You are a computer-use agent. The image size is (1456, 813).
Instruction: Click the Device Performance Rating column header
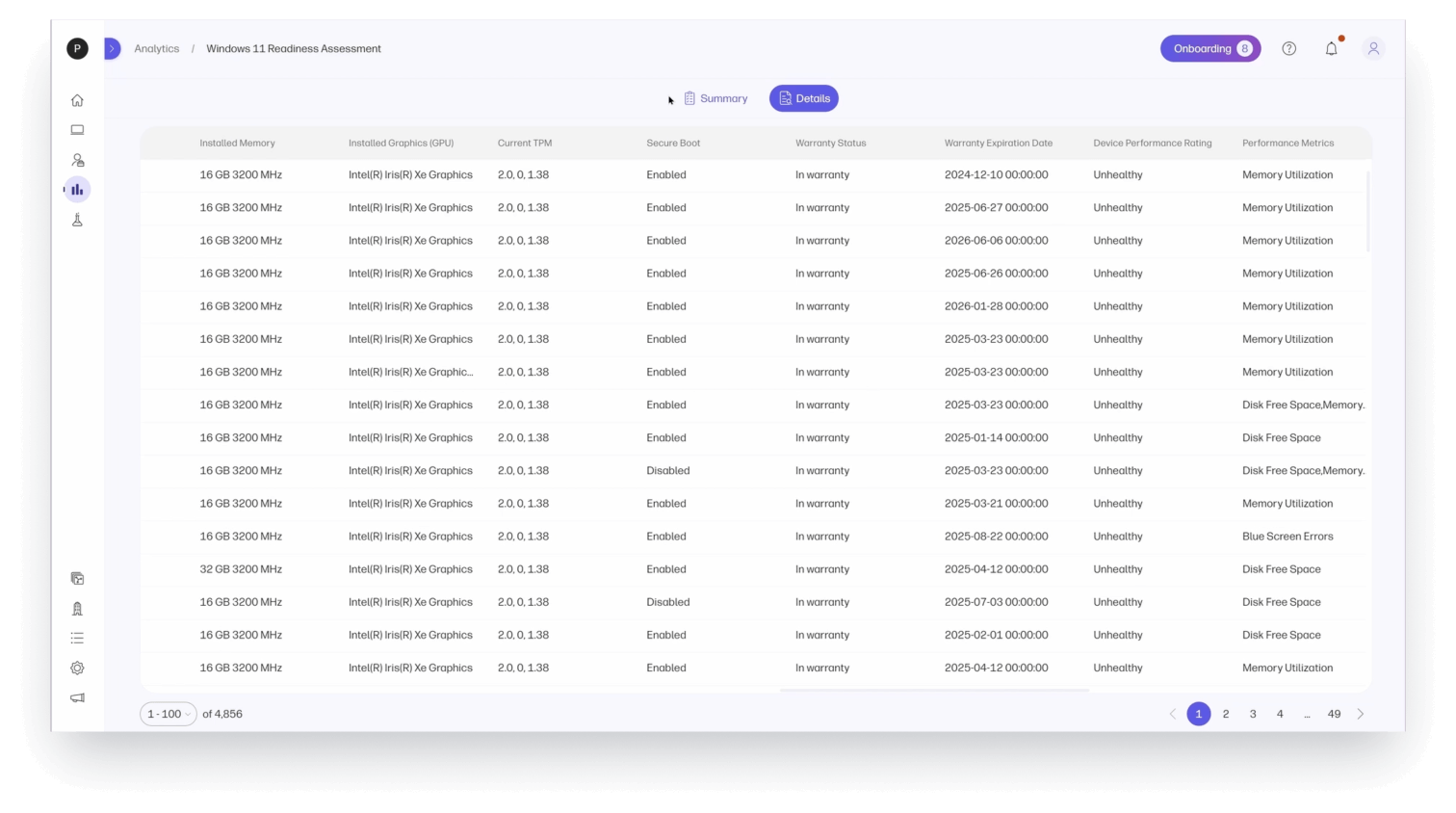(x=1153, y=143)
